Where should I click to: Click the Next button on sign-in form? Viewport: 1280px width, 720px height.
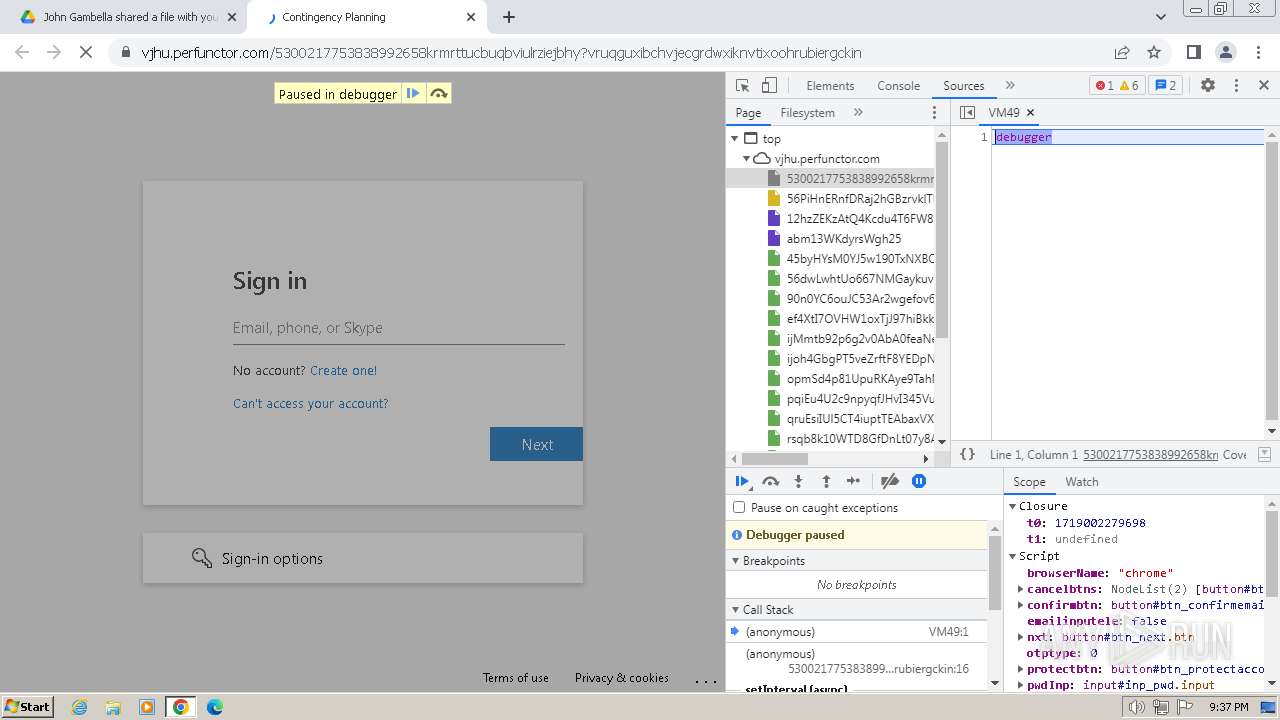(x=536, y=444)
